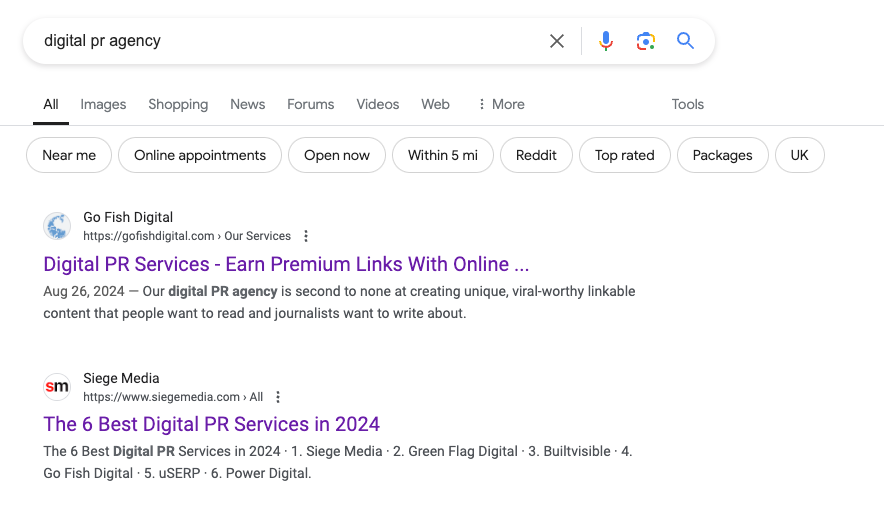The height and width of the screenshot is (519, 884).
Task: Click the www.siegemedia.com URL breadcrumb
Action: pos(173,397)
